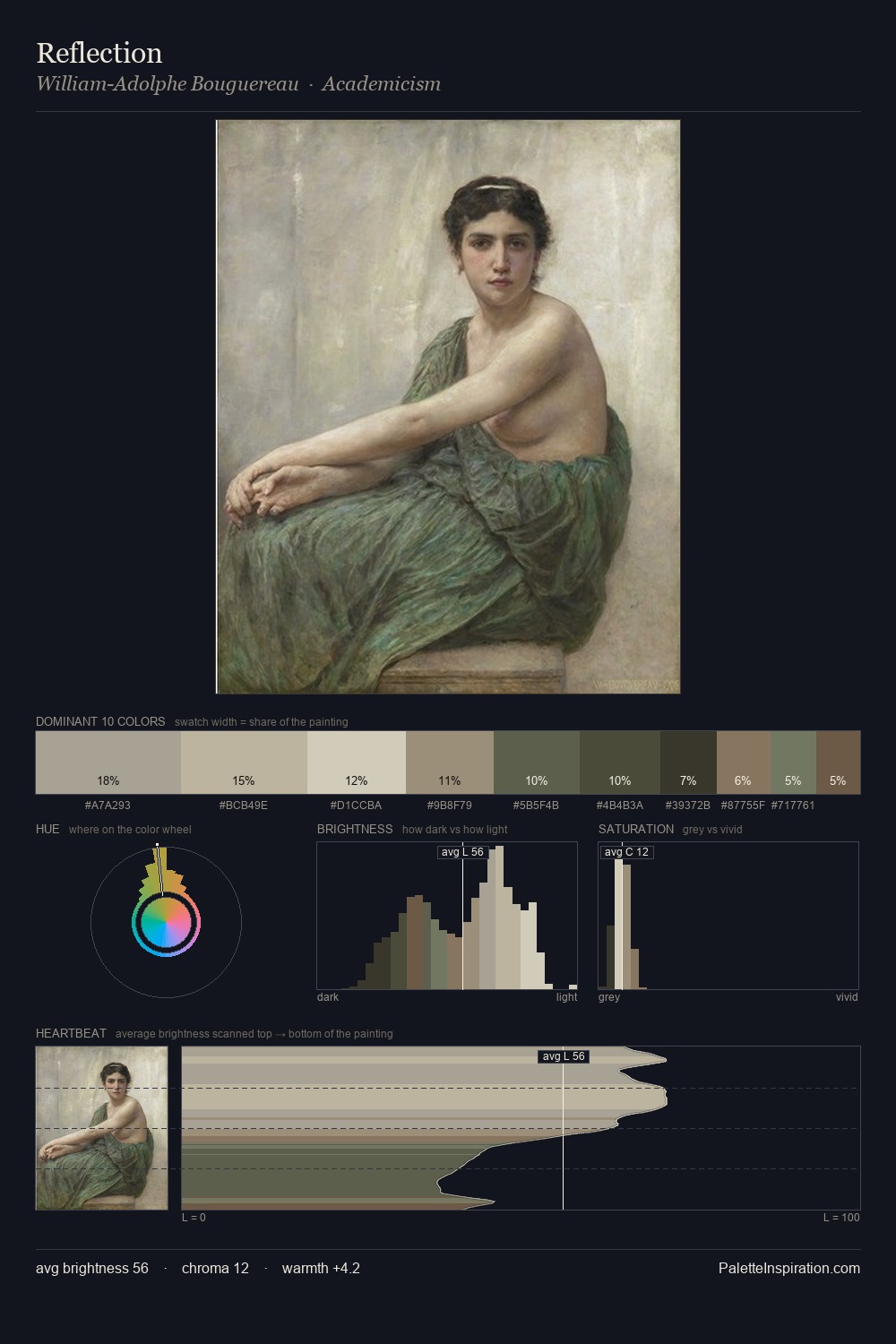The image size is (896, 1344).
Task: Click the "L = 100" axis label
Action: coord(841,1218)
